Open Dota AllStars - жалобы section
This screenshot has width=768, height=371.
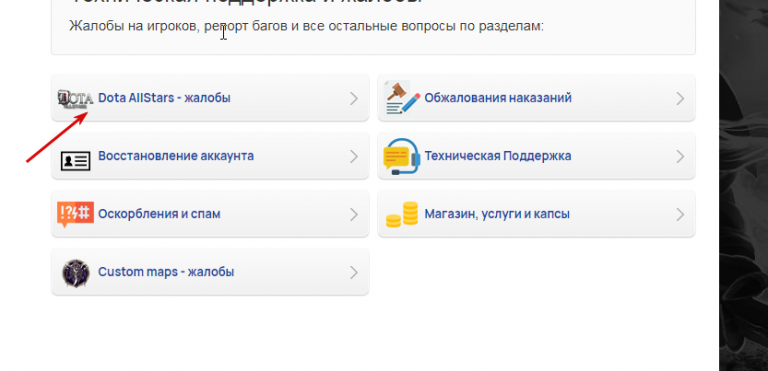[210, 98]
